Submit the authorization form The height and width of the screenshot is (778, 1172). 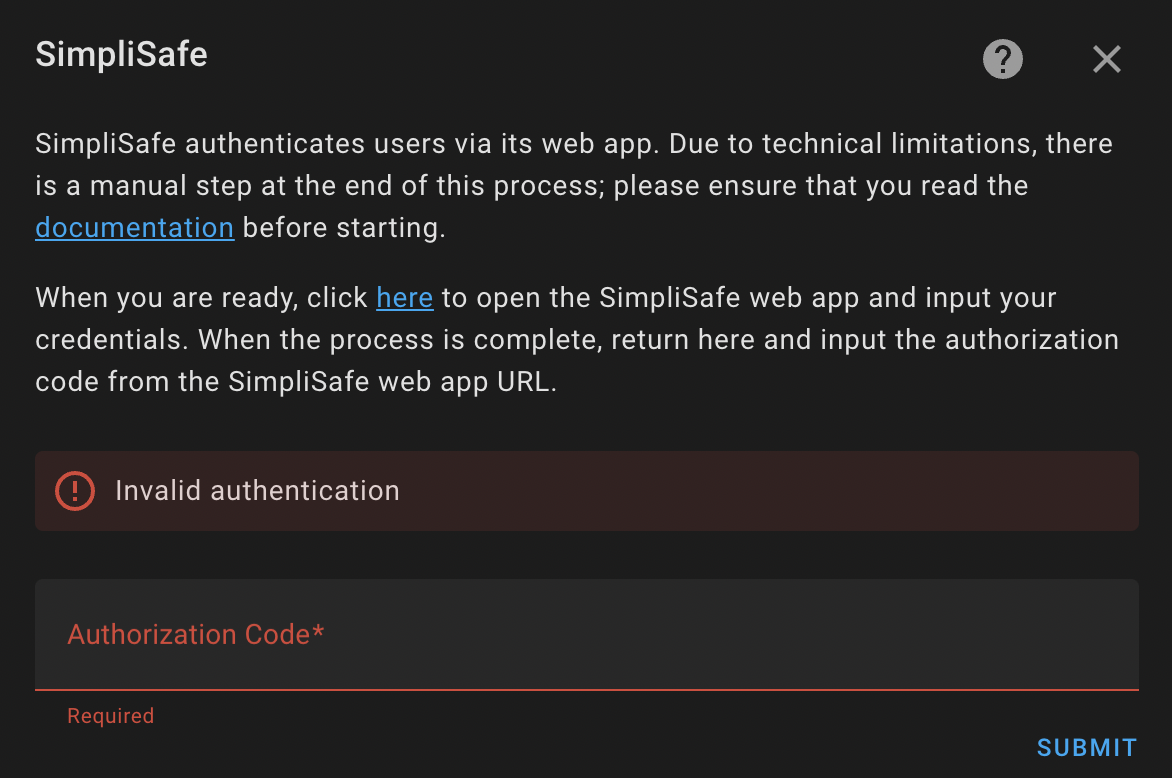coord(1086,747)
